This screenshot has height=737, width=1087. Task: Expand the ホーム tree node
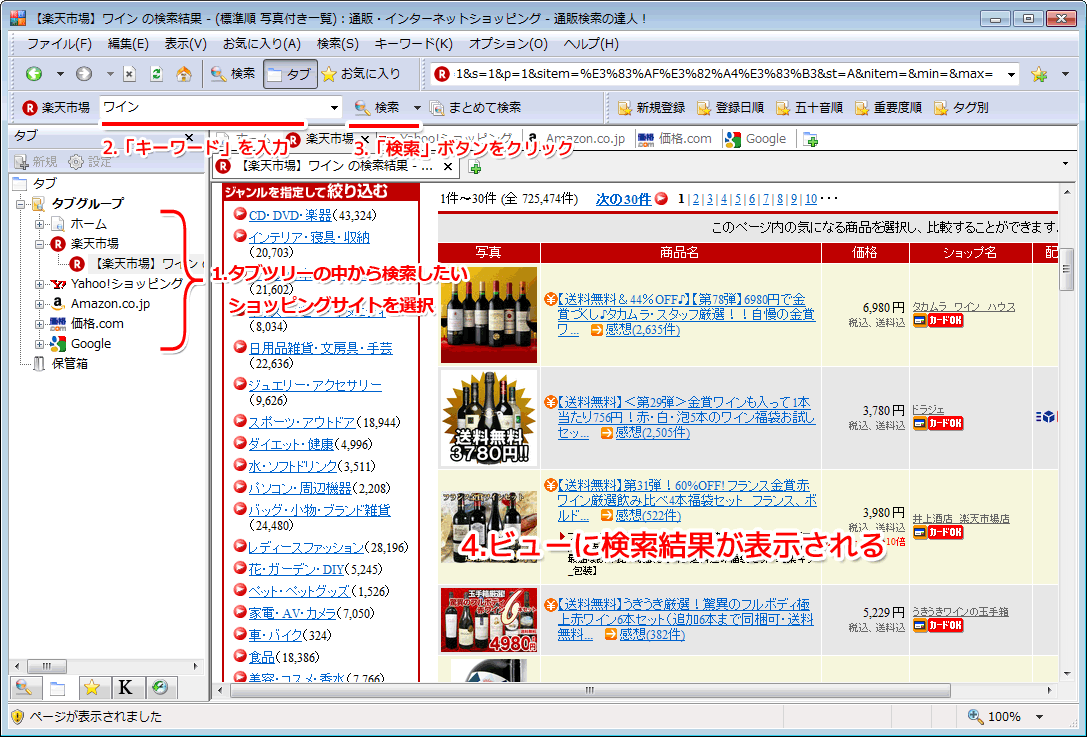pos(40,224)
